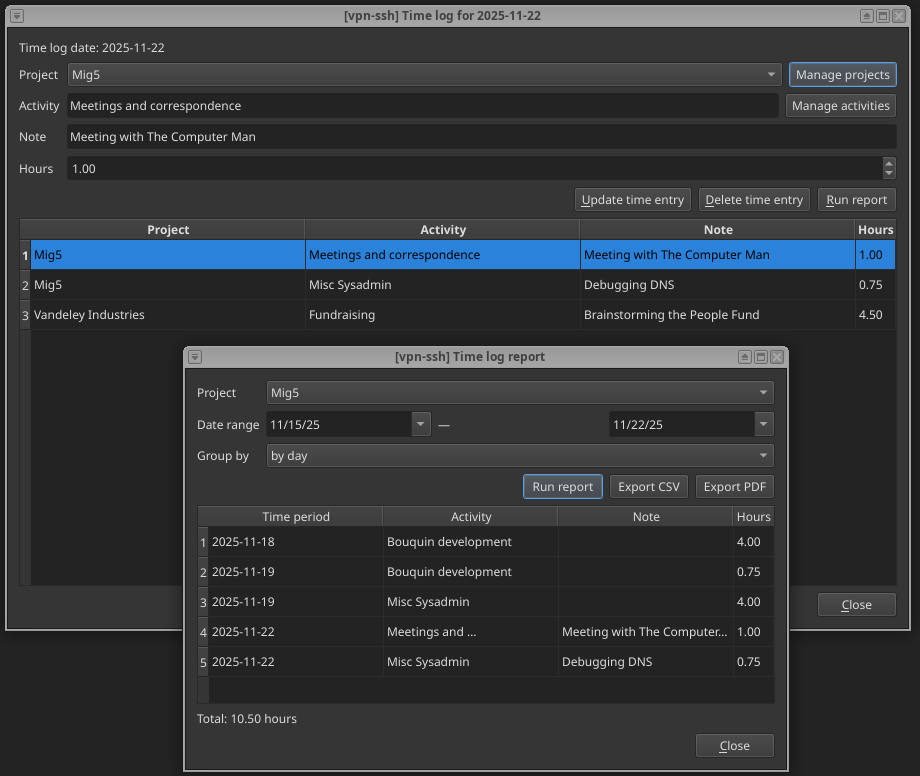Screen dimensions: 920x776
Task: Open Manage projects
Action: point(841,74)
